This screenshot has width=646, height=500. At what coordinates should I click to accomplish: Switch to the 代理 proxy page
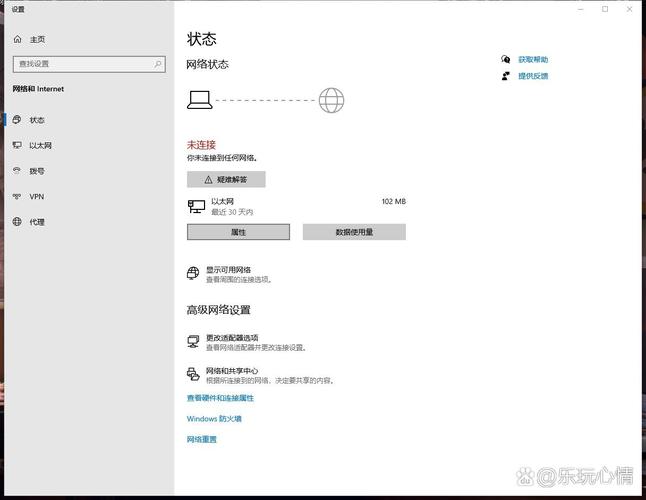click(x=89, y=222)
